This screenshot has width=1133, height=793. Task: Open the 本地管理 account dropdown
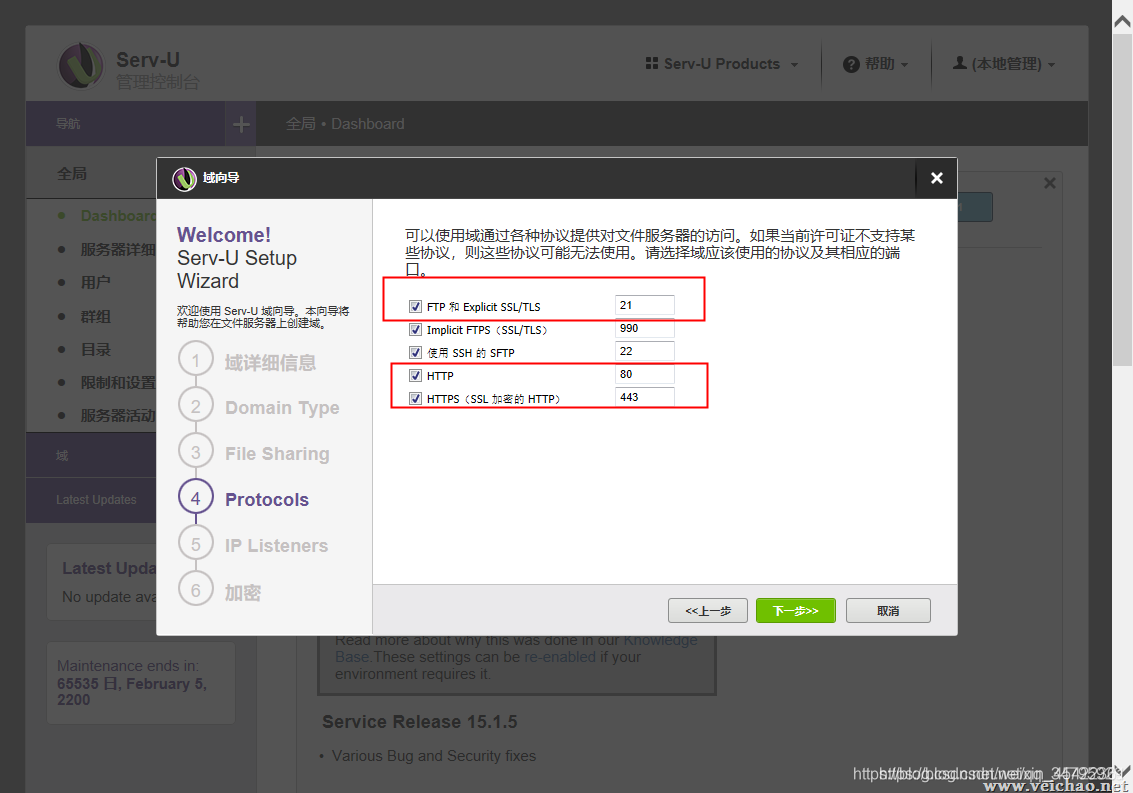[1004, 64]
